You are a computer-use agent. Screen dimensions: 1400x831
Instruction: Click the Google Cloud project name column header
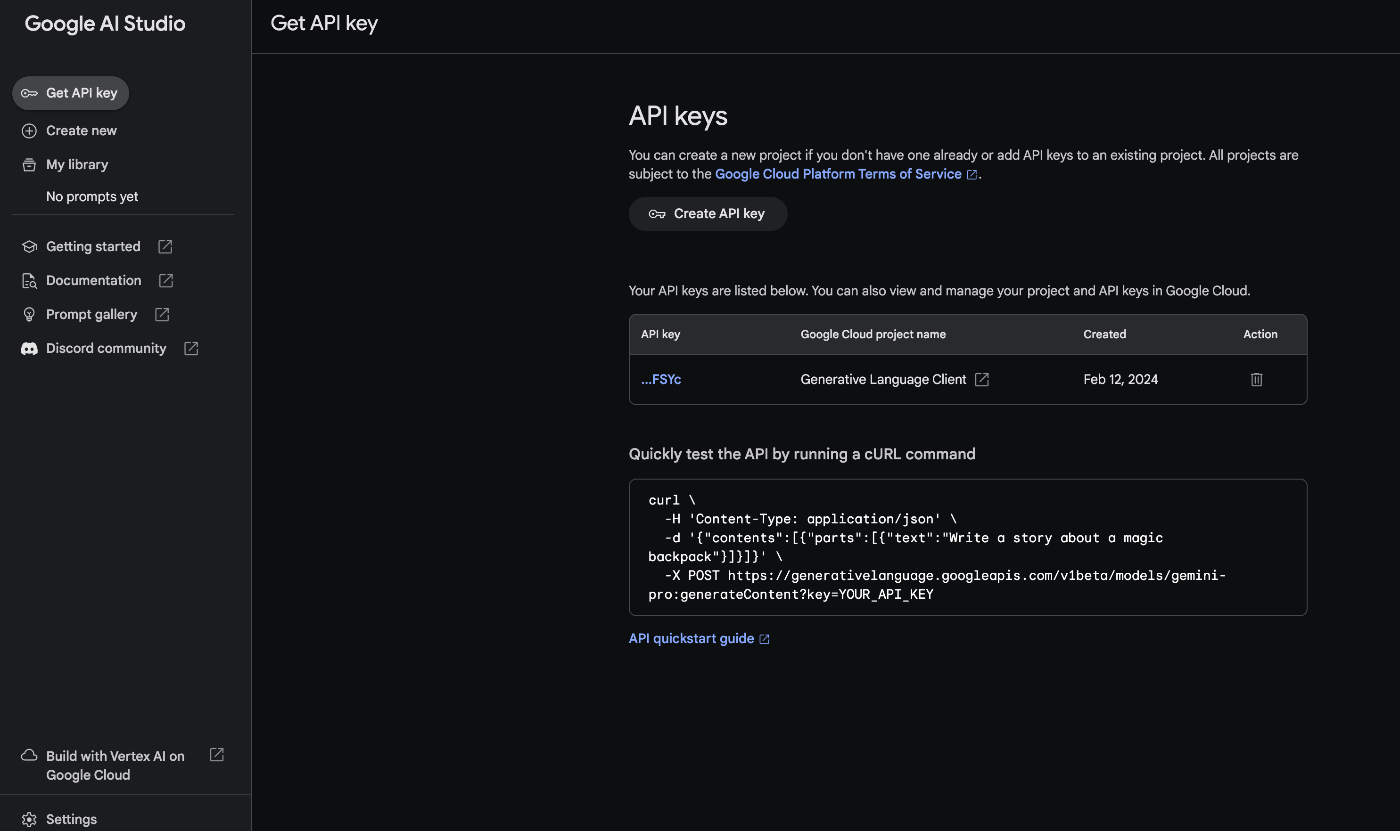tap(873, 335)
